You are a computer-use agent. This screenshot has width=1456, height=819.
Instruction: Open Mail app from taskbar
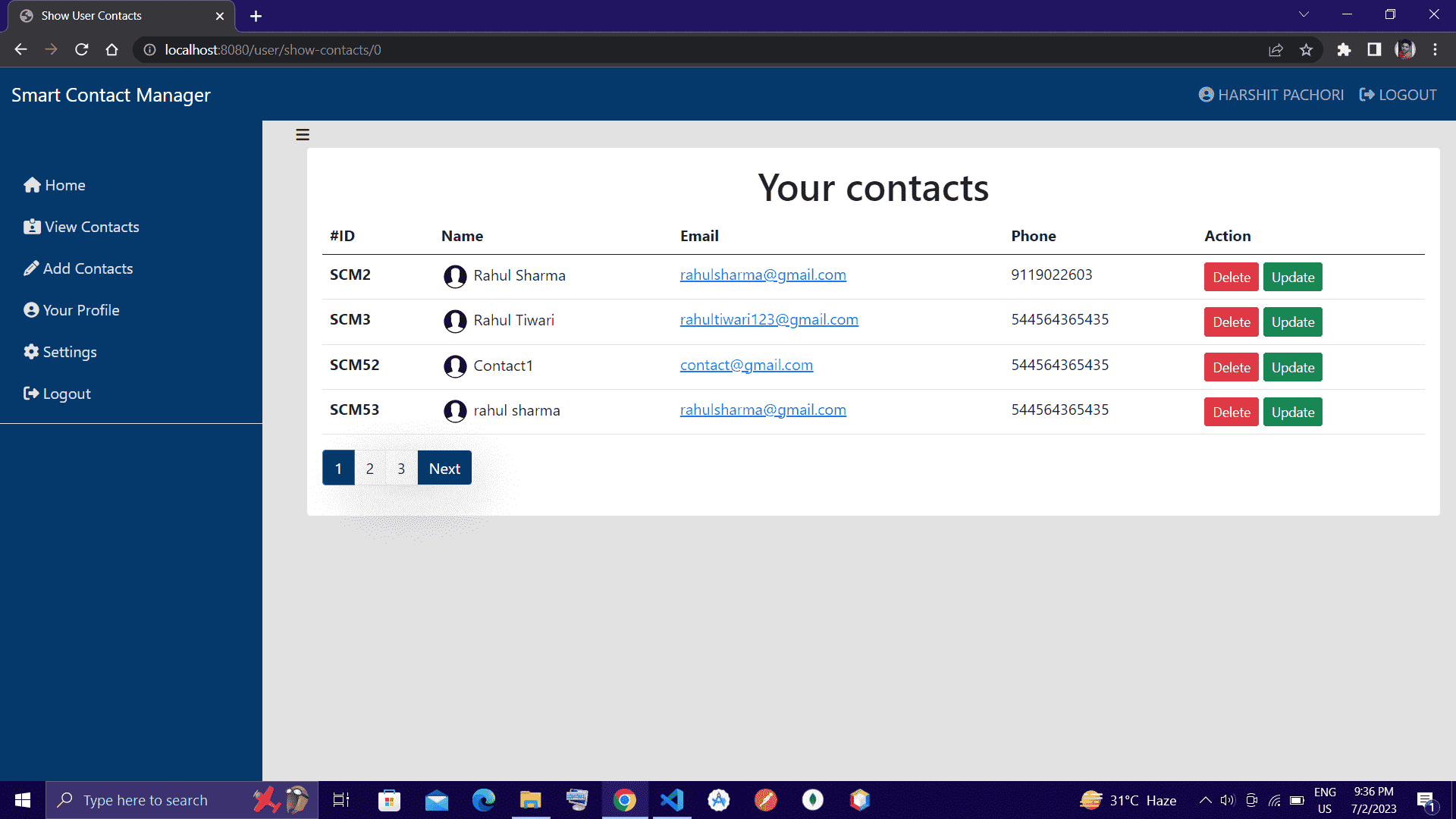[436, 800]
